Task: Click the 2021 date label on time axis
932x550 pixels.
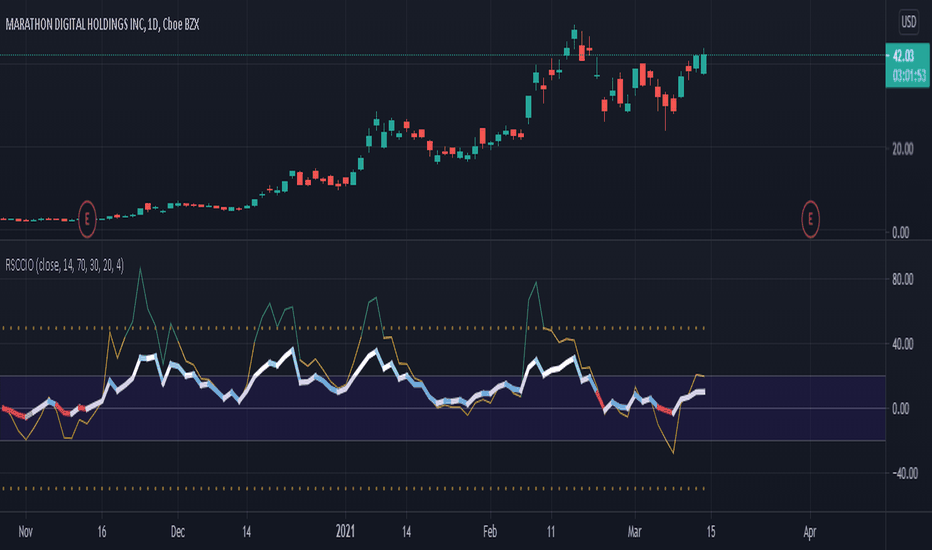Action: tap(345, 531)
